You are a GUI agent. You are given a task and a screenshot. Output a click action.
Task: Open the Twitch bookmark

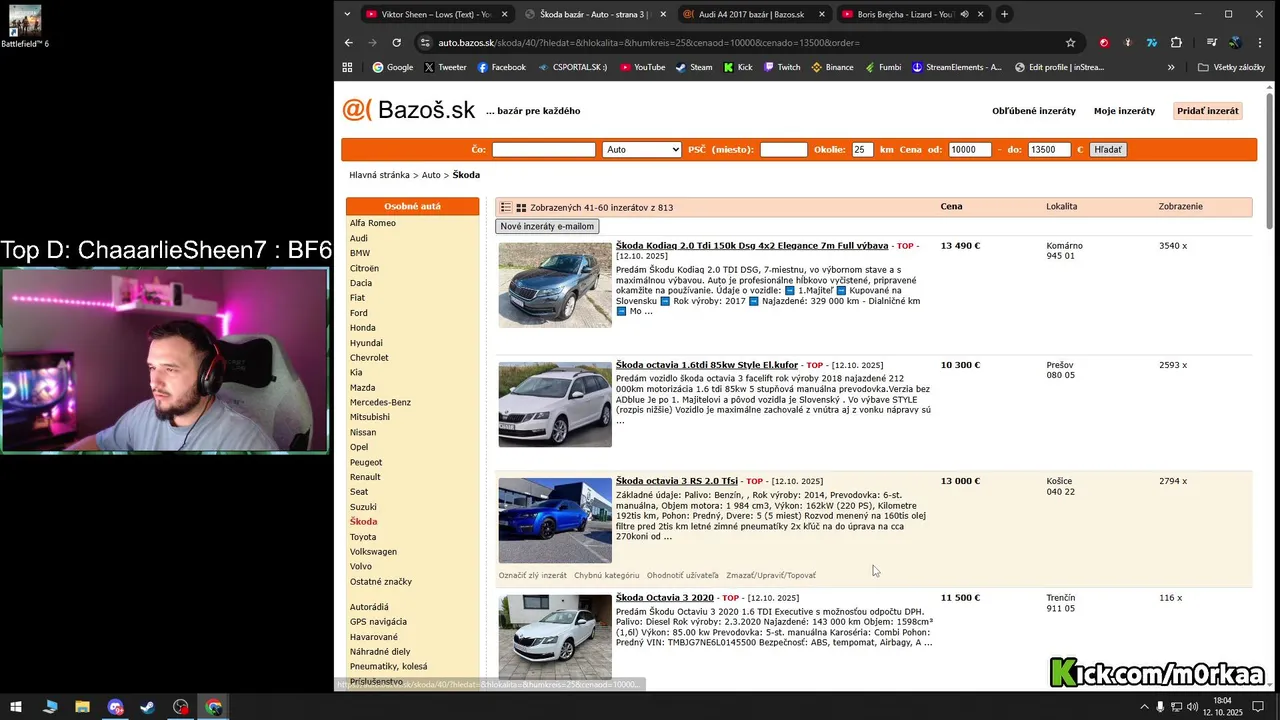782,67
